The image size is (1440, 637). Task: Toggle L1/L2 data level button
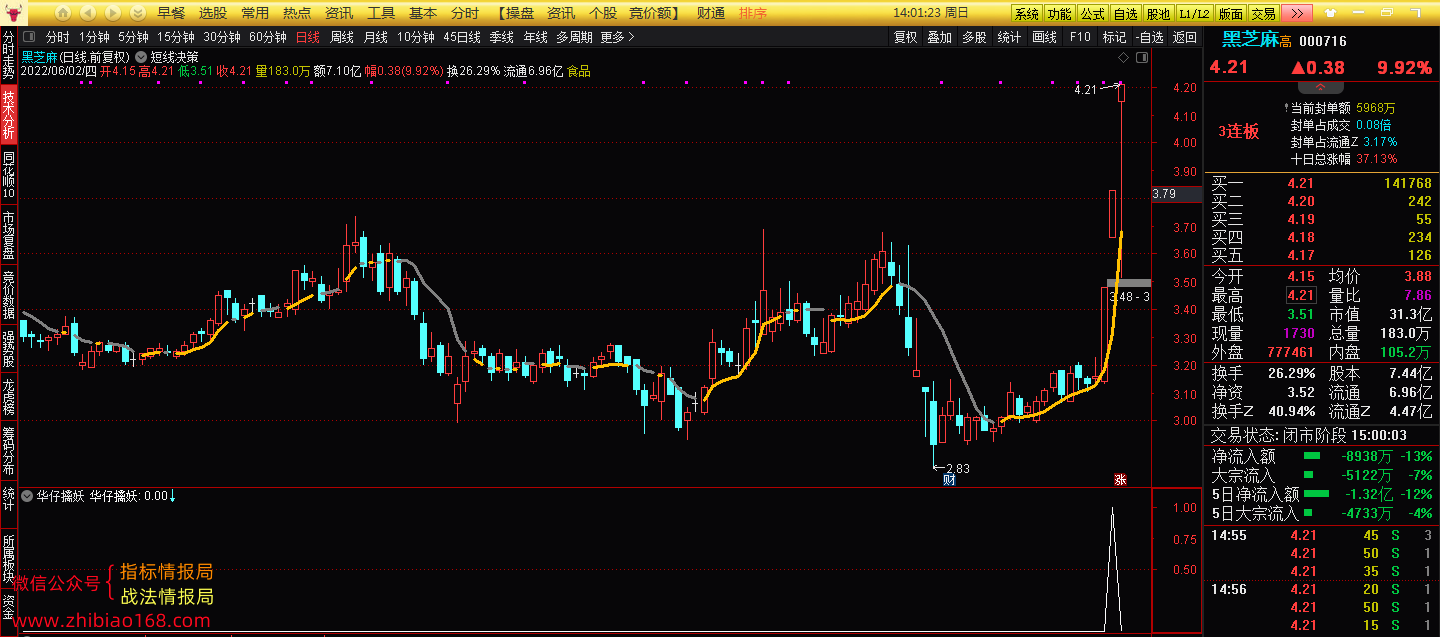[1193, 14]
